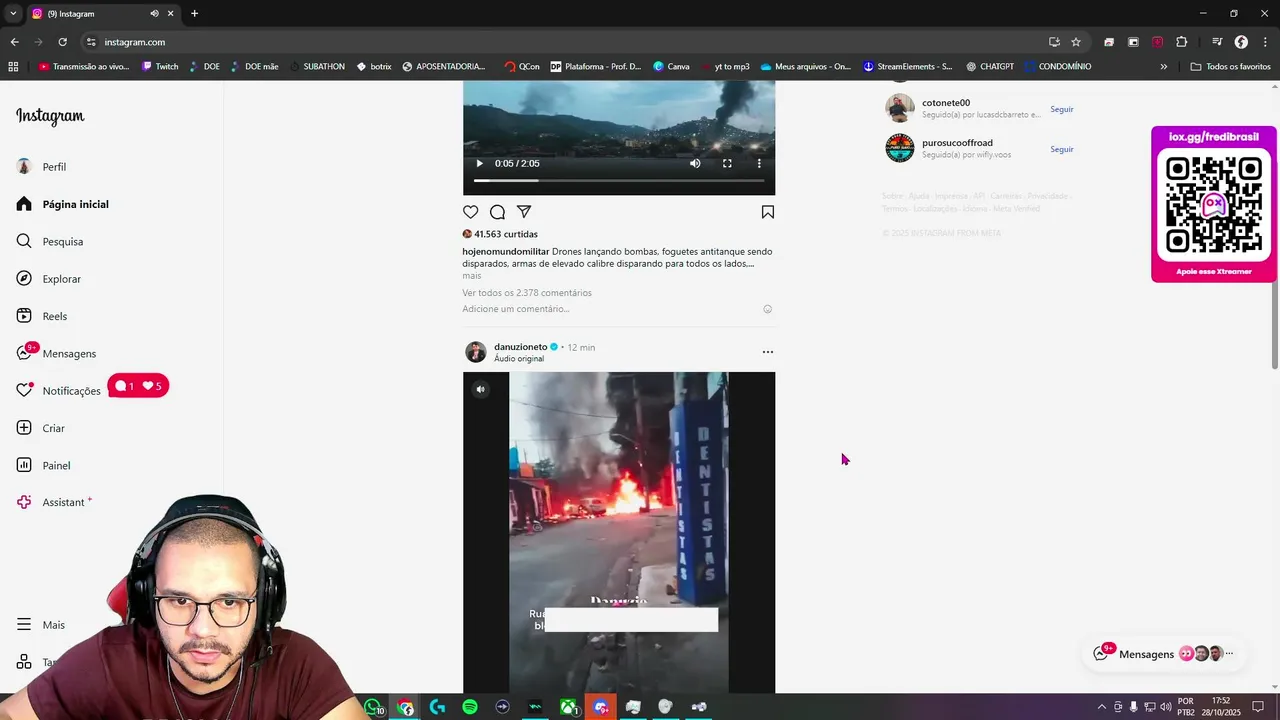Open the top video's three-dot options
Image resolution: width=1280 pixels, height=720 pixels.
[759, 163]
